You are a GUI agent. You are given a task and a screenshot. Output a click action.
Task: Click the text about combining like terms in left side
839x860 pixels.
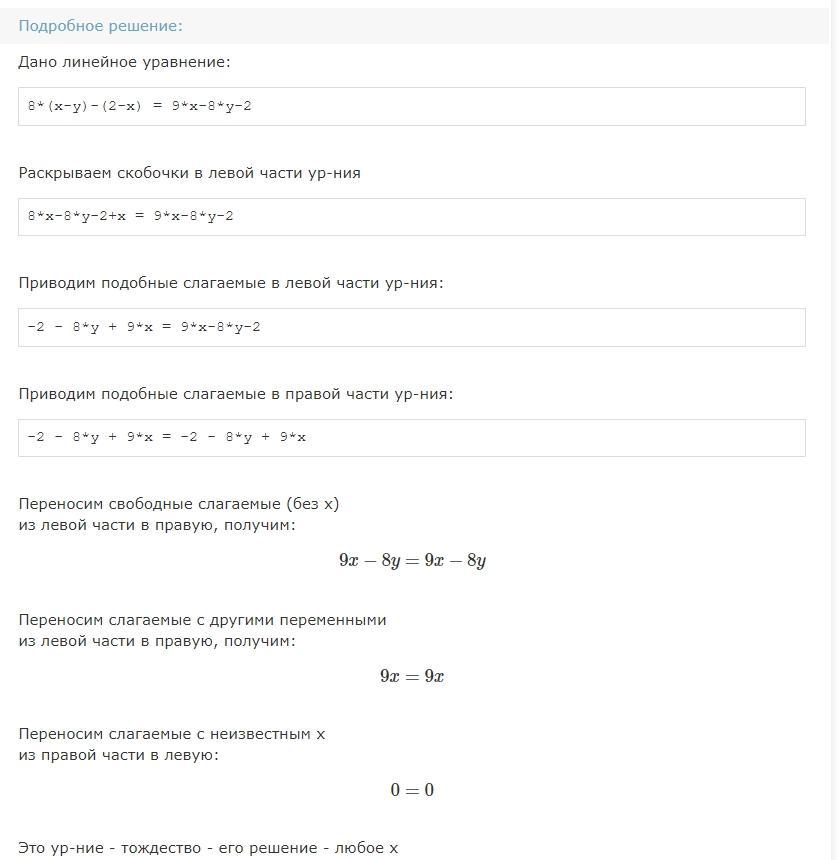[231, 284]
